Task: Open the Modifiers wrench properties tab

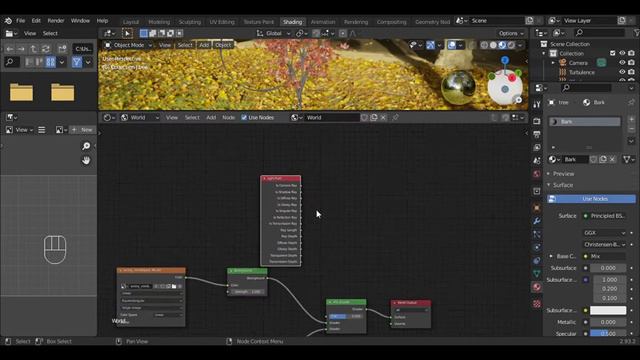Action: (537, 221)
